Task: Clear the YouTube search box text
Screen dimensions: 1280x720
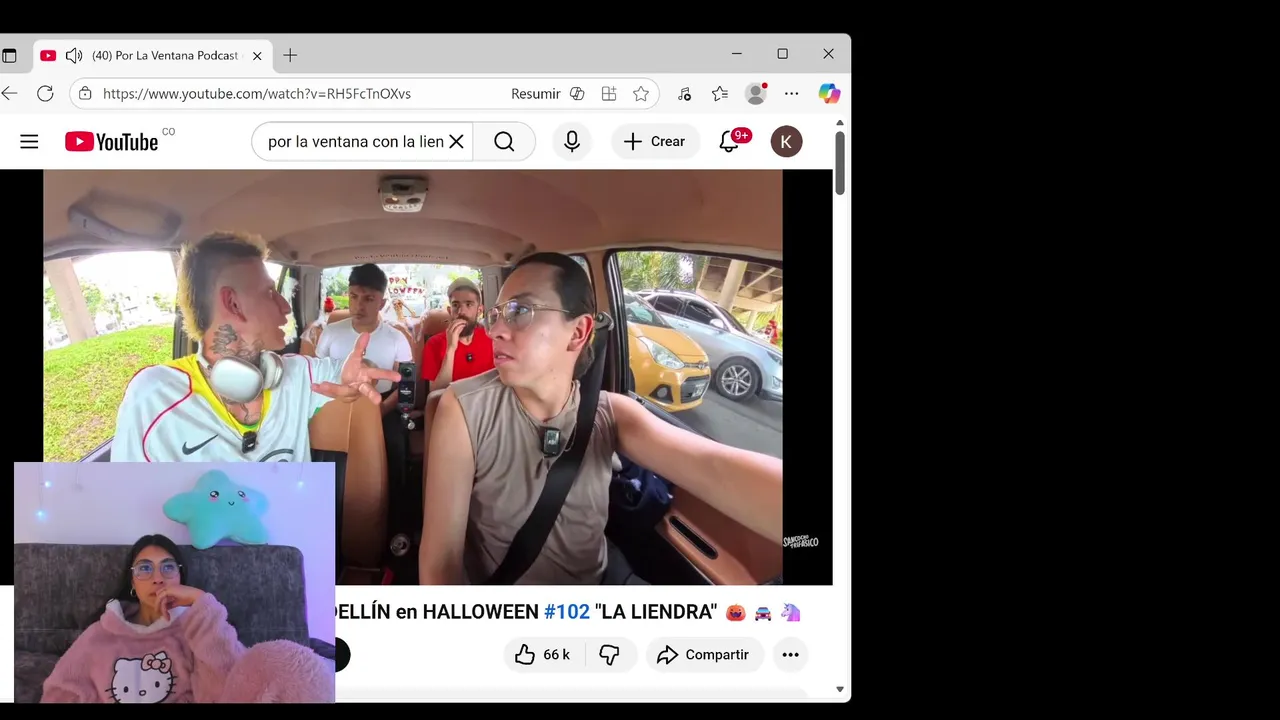Action: pyautogui.click(x=456, y=142)
